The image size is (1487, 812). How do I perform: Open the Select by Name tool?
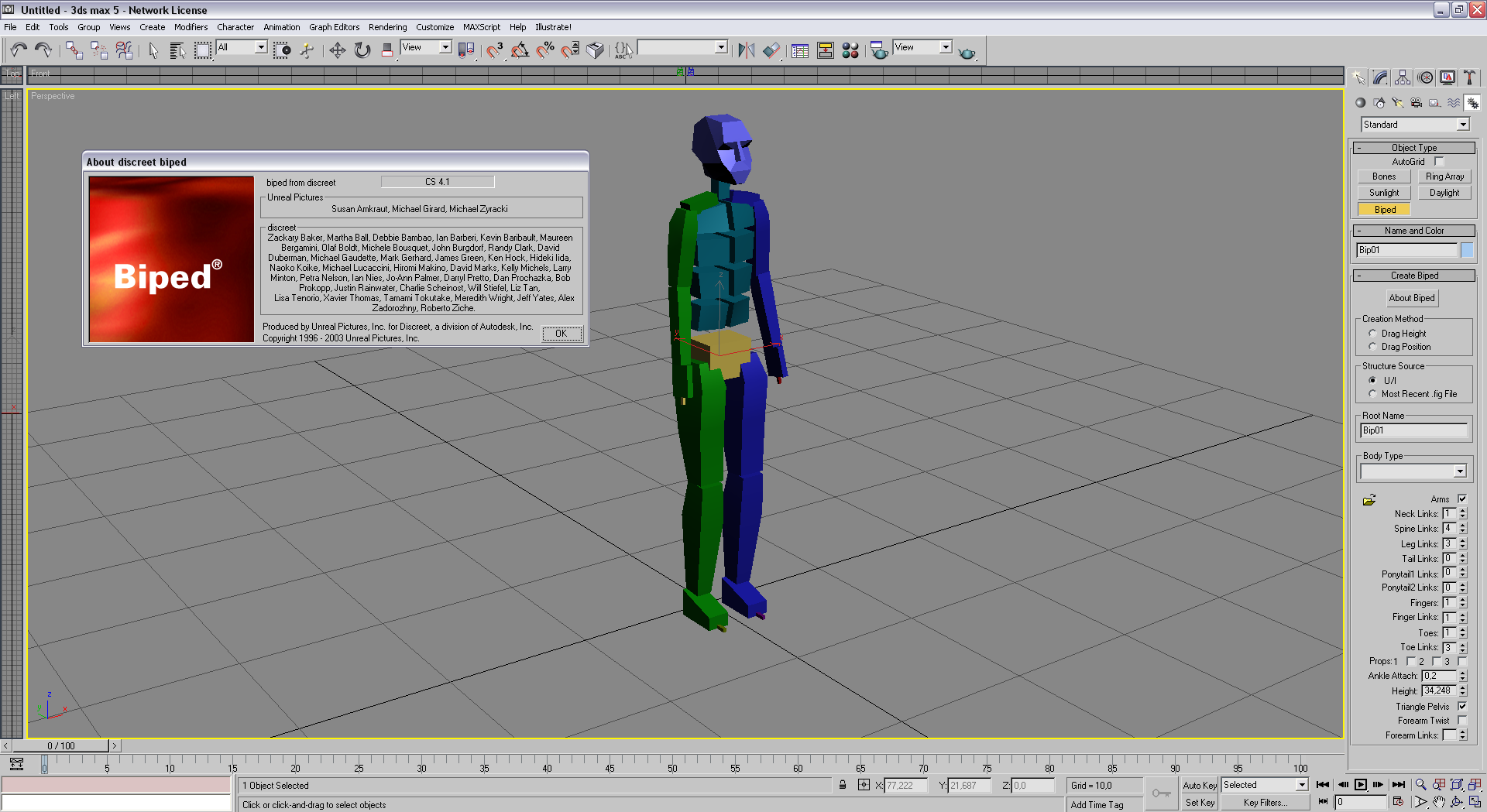177,50
